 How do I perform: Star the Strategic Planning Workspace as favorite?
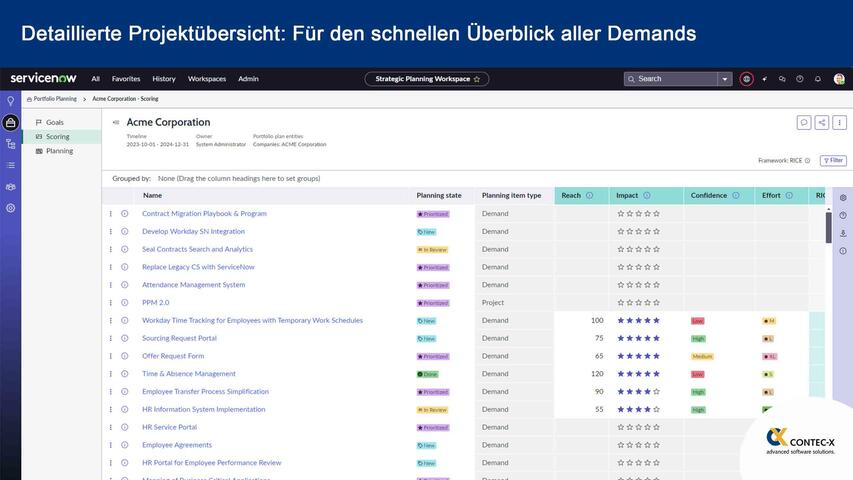(x=477, y=79)
